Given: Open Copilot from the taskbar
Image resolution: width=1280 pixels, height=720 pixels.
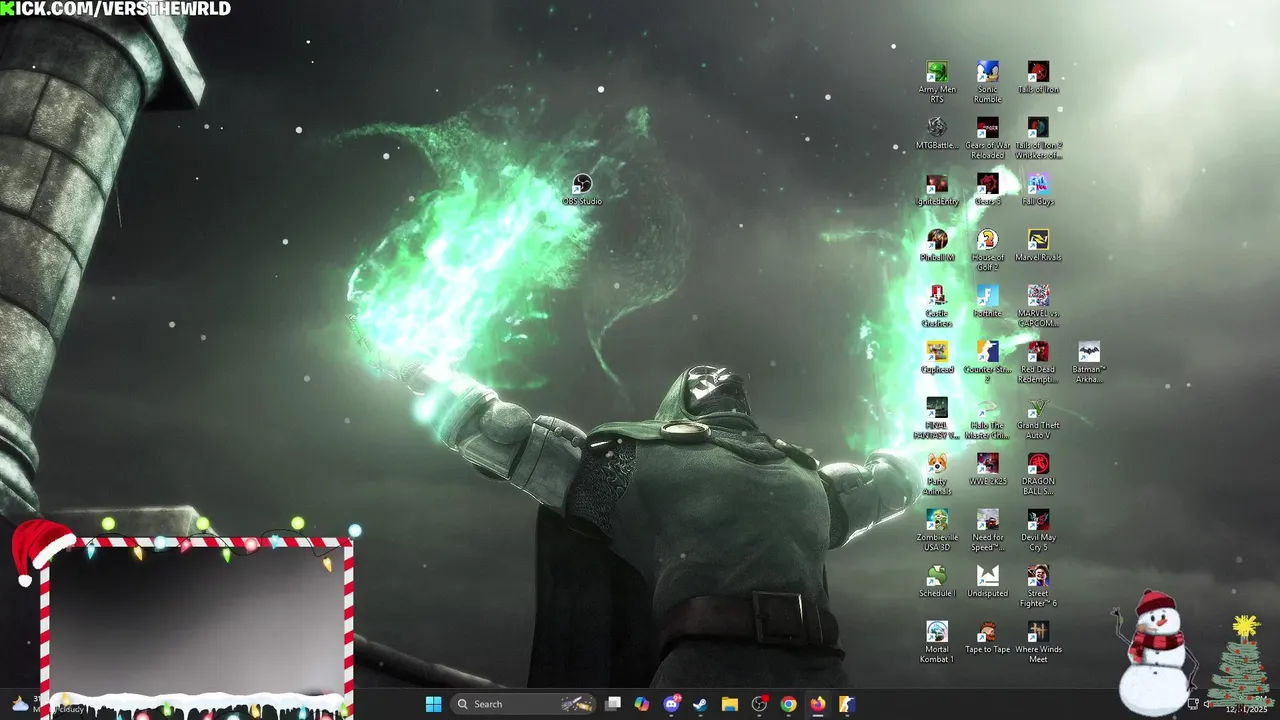Looking at the screenshot, I should click(x=642, y=704).
